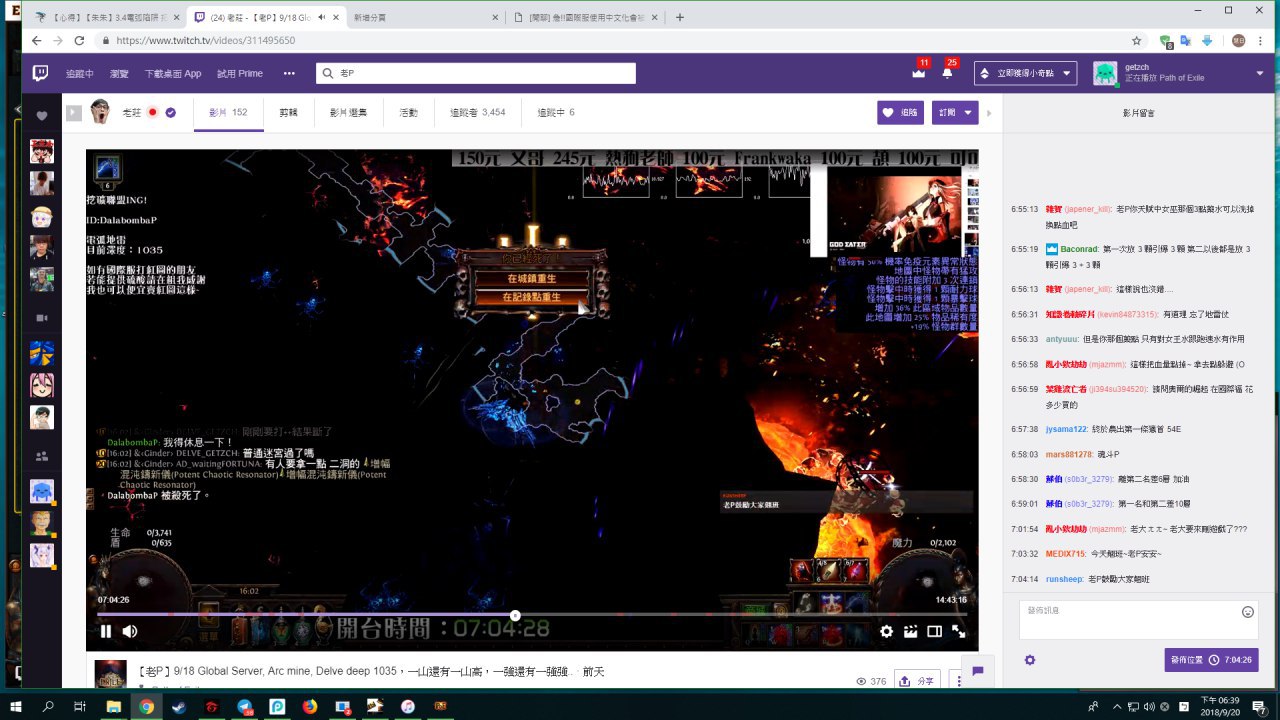Toggle fullscreen on the video player
This screenshot has width=1280, height=720.
[x=958, y=631]
